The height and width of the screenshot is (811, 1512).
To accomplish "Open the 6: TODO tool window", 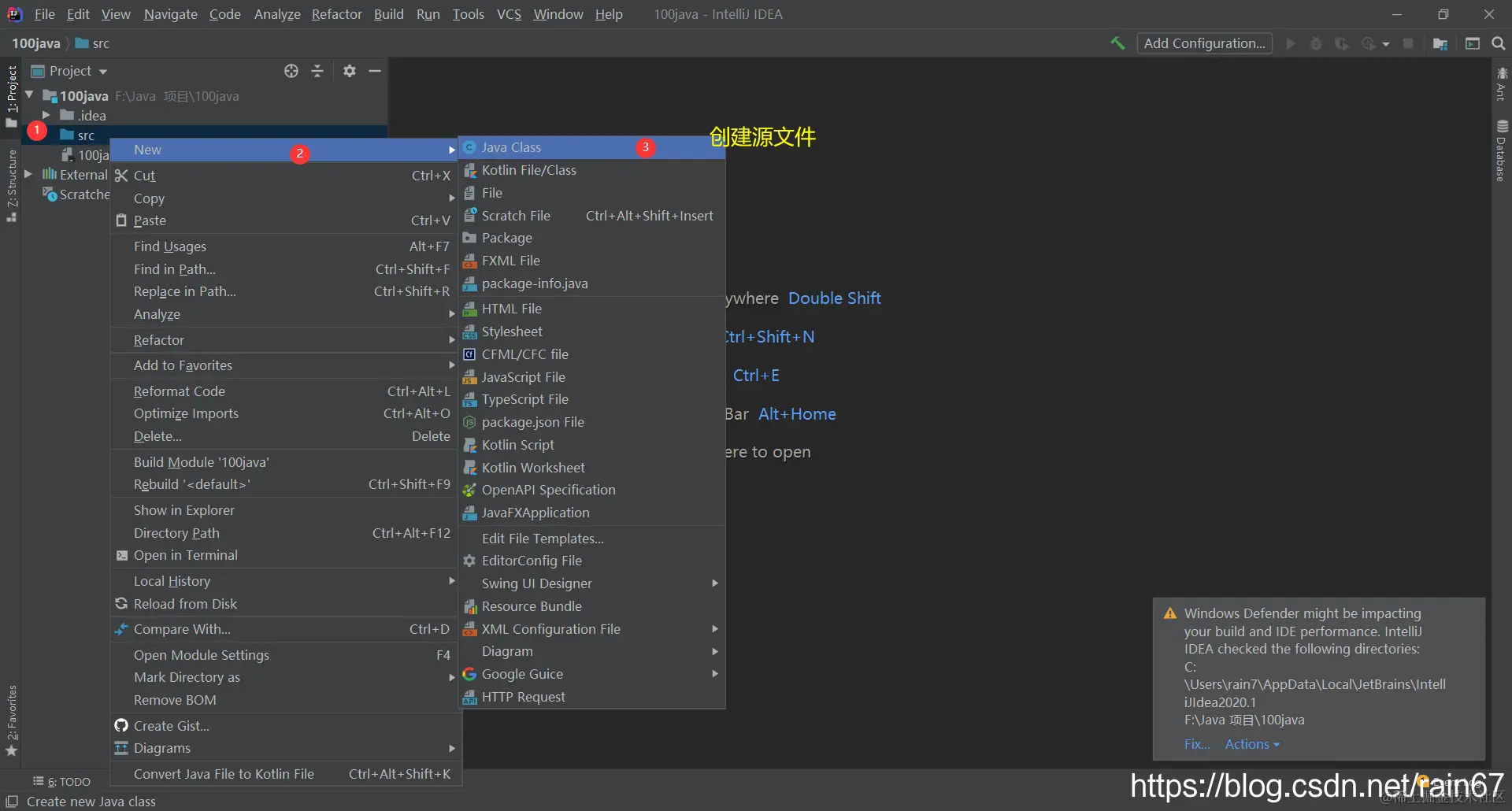I will [x=61, y=782].
